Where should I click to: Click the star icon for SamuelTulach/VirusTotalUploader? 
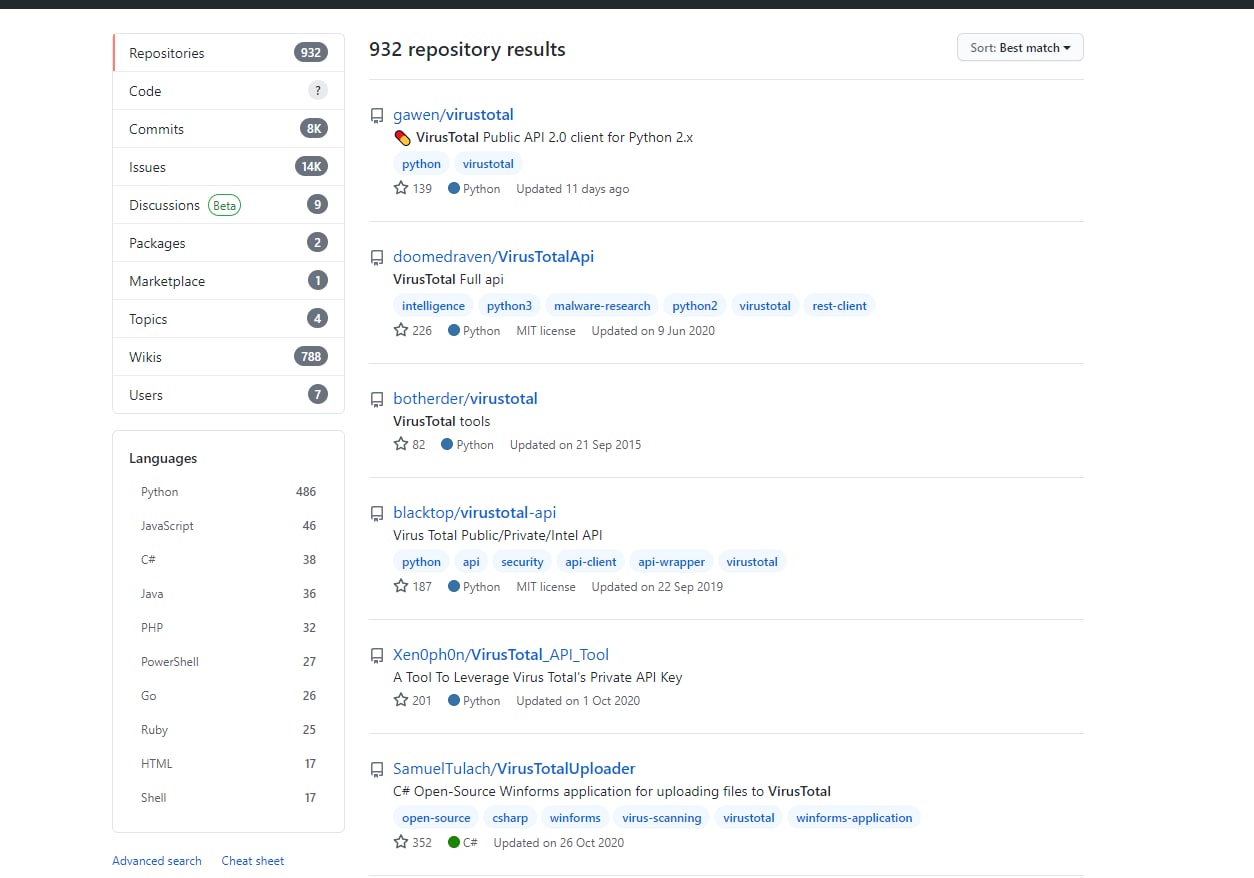point(401,842)
